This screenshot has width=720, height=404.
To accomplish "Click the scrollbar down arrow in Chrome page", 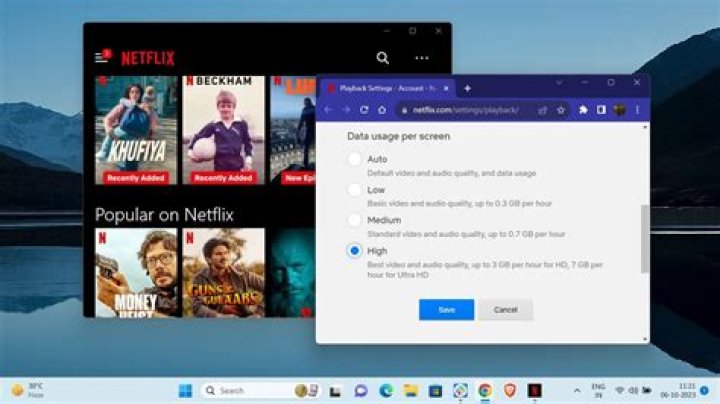I will [x=645, y=339].
